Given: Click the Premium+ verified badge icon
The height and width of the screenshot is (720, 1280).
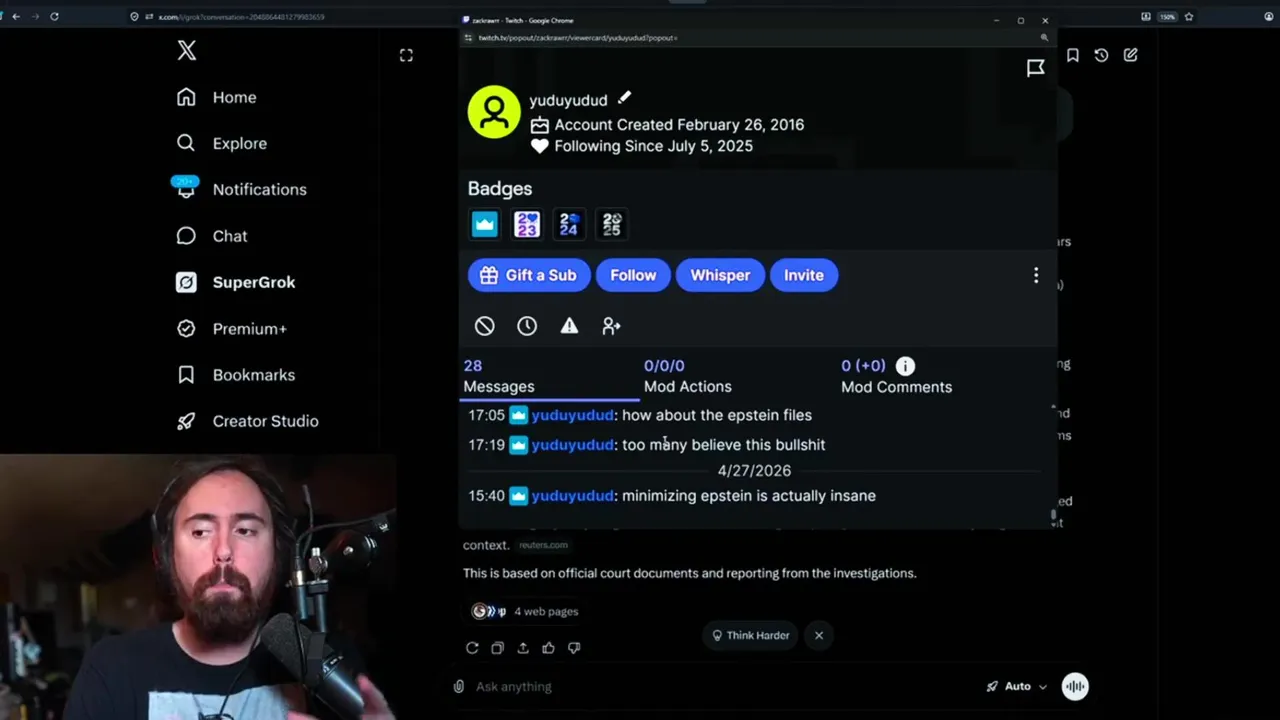Looking at the screenshot, I should 186,328.
